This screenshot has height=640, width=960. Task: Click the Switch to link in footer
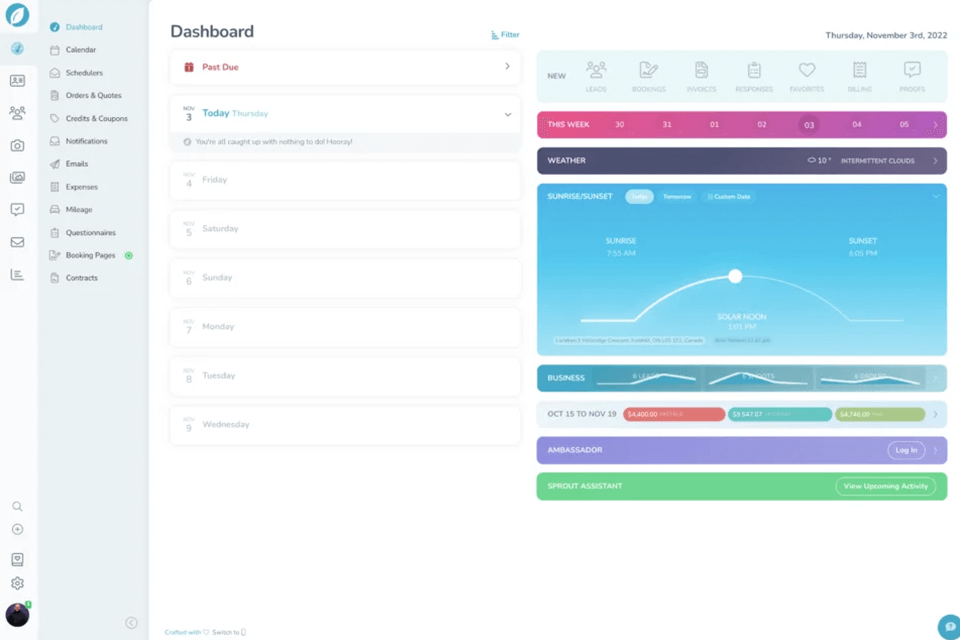[x=229, y=632]
